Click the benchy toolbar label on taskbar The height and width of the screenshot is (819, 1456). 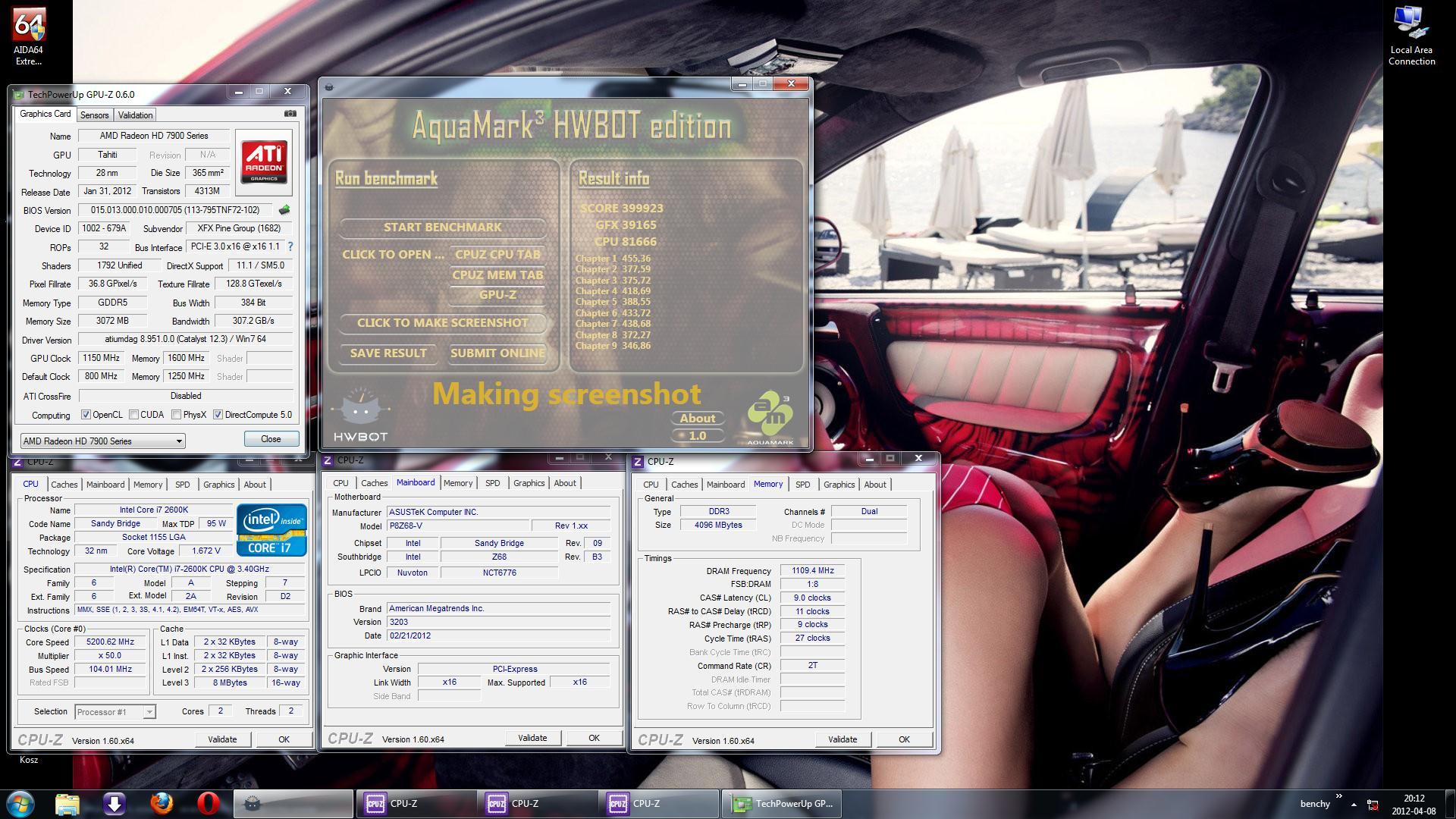tap(1315, 804)
